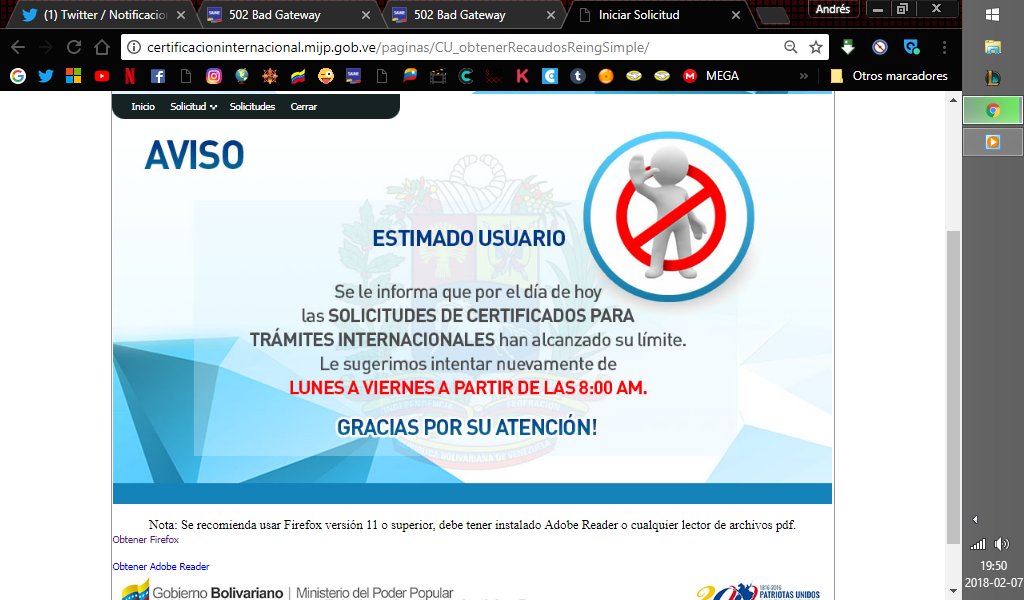Open the MEGA bookmark

pos(711,76)
